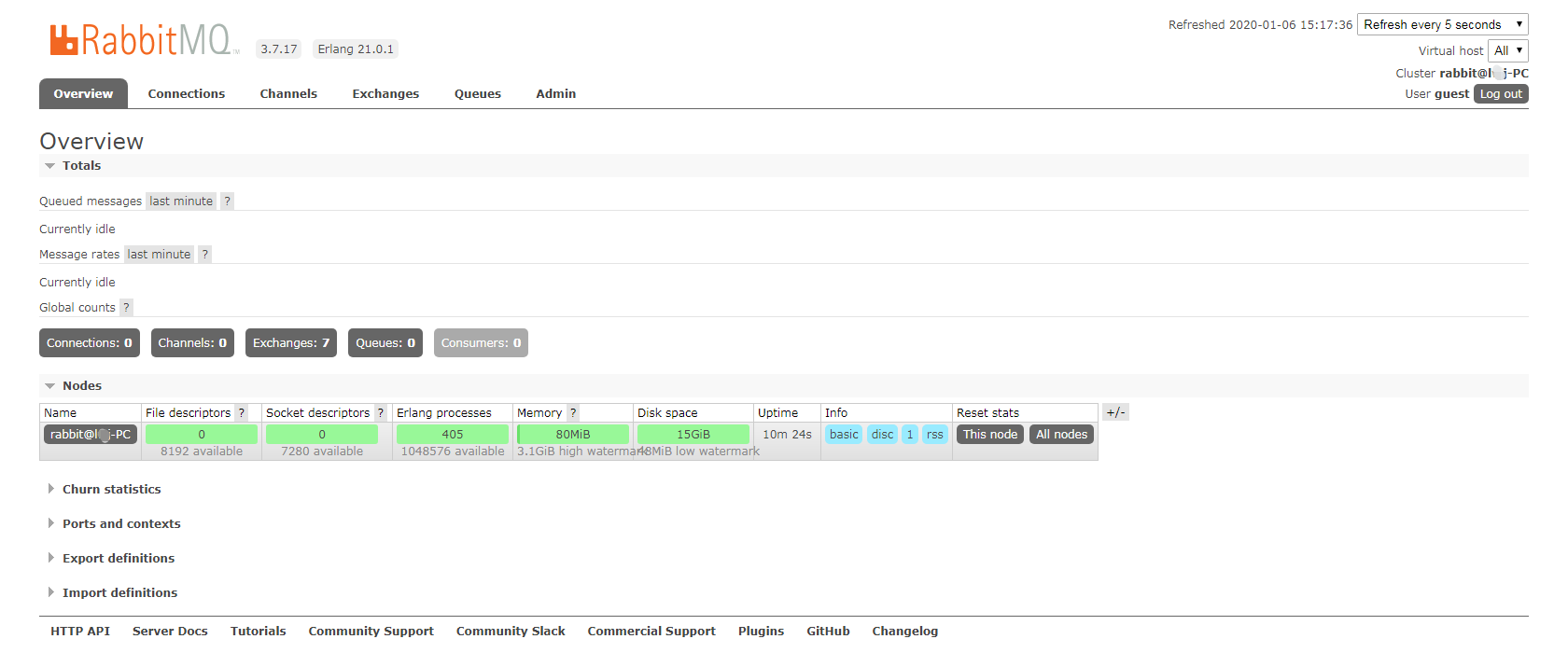Open the Plugins footer link
Screen dimensions: 1568x653
tap(762, 631)
